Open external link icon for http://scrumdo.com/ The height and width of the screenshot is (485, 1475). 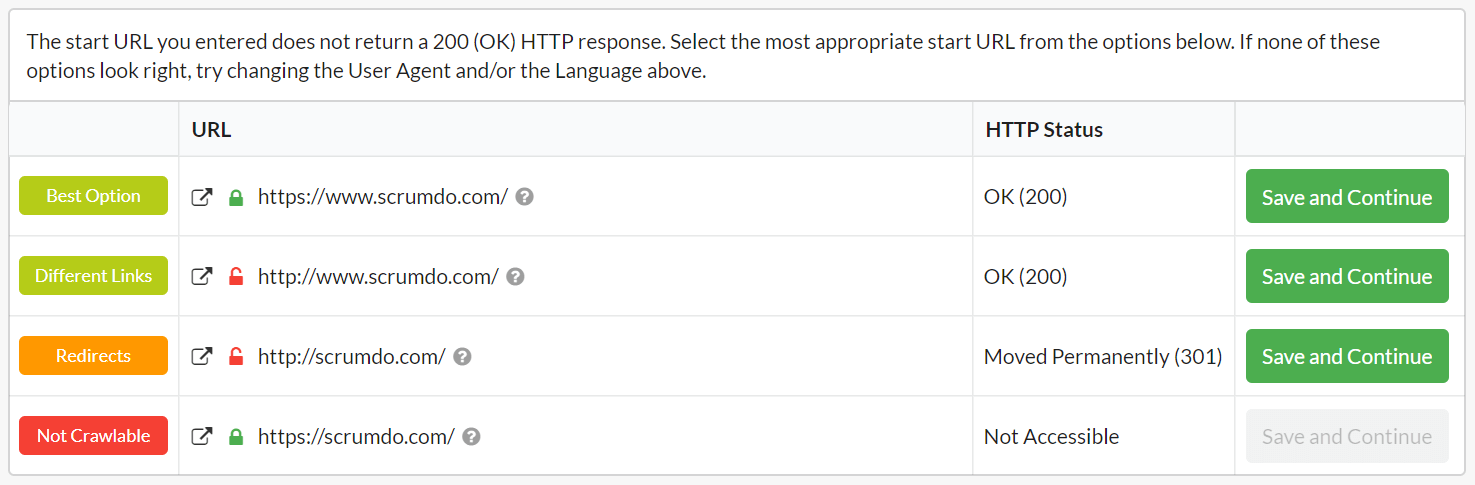pyautogui.click(x=202, y=357)
